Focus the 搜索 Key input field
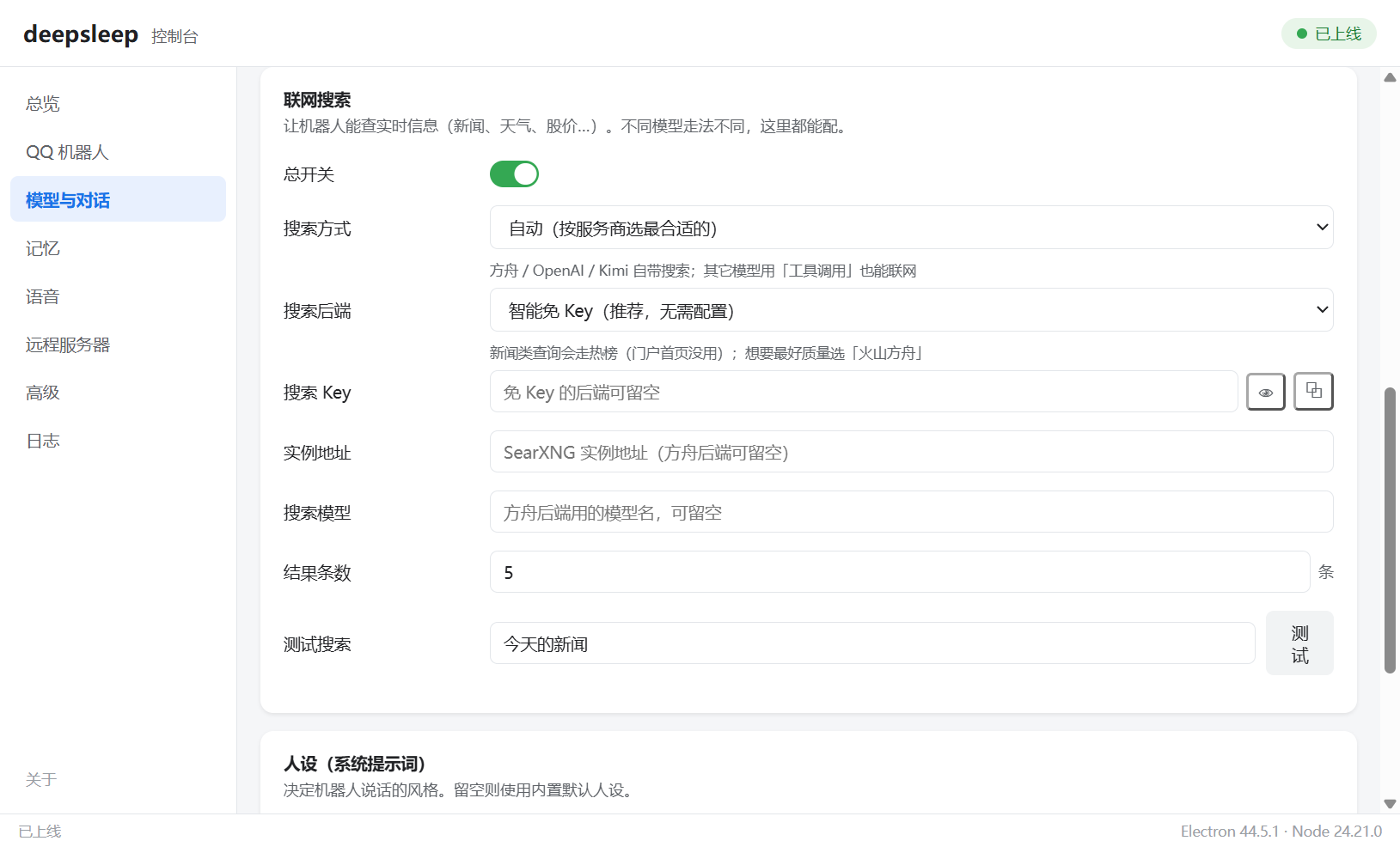 click(x=864, y=392)
